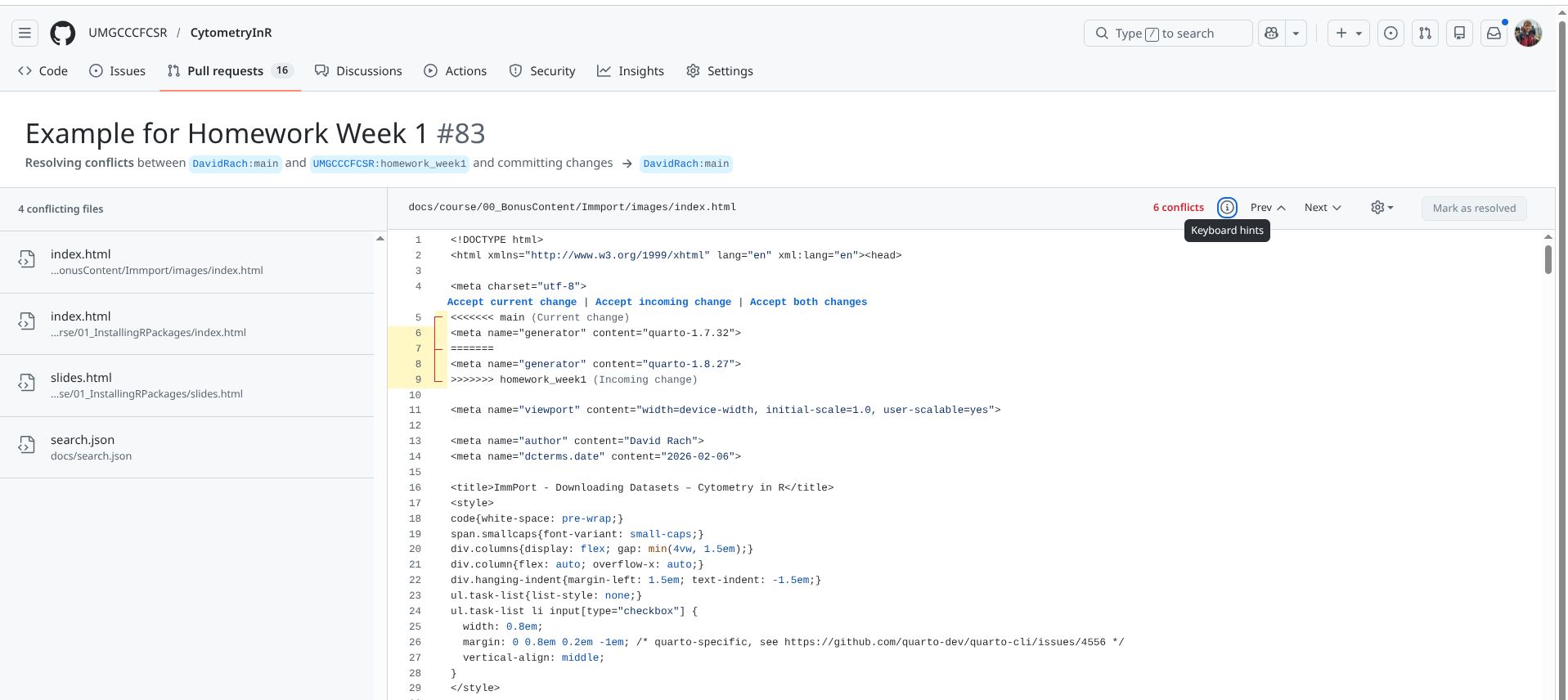Click the search input field
The image size is (1568, 700).
[1168, 33]
